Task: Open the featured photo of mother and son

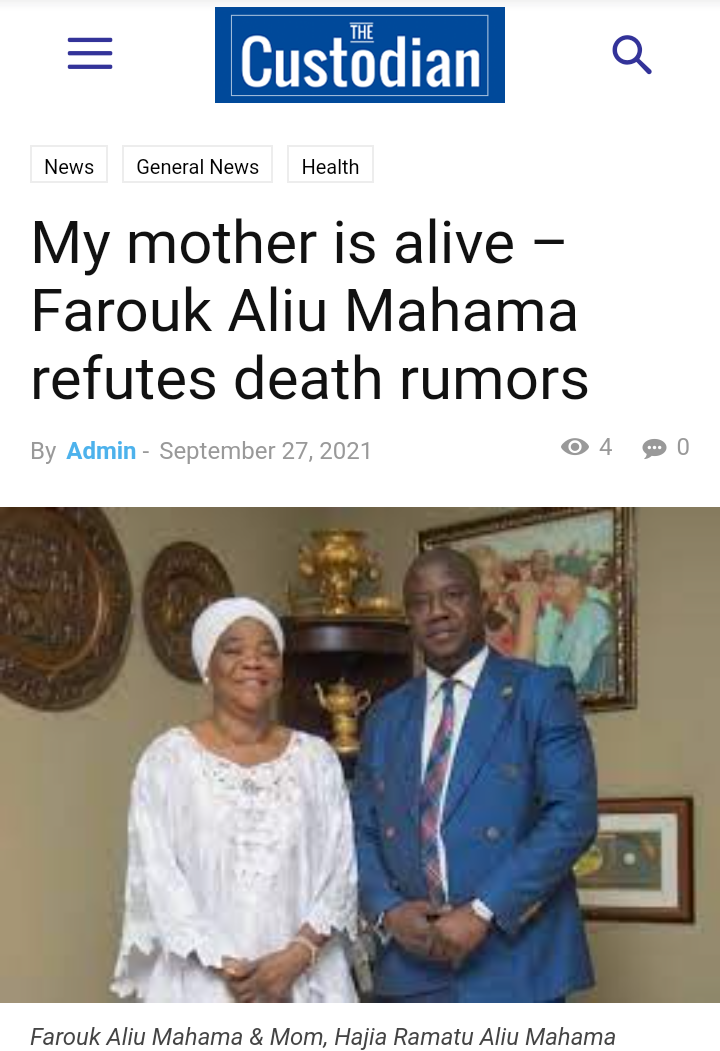Action: click(360, 755)
